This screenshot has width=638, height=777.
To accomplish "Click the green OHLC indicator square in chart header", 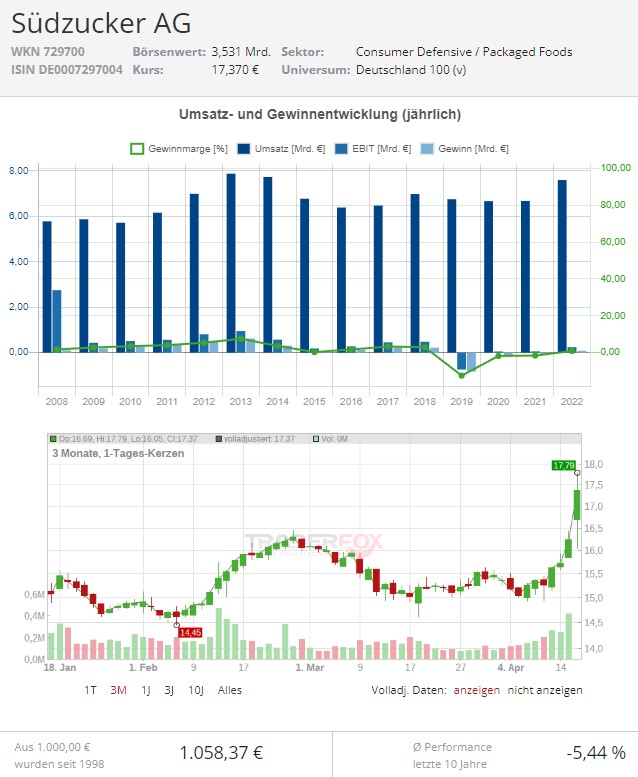I will click(x=55, y=439).
